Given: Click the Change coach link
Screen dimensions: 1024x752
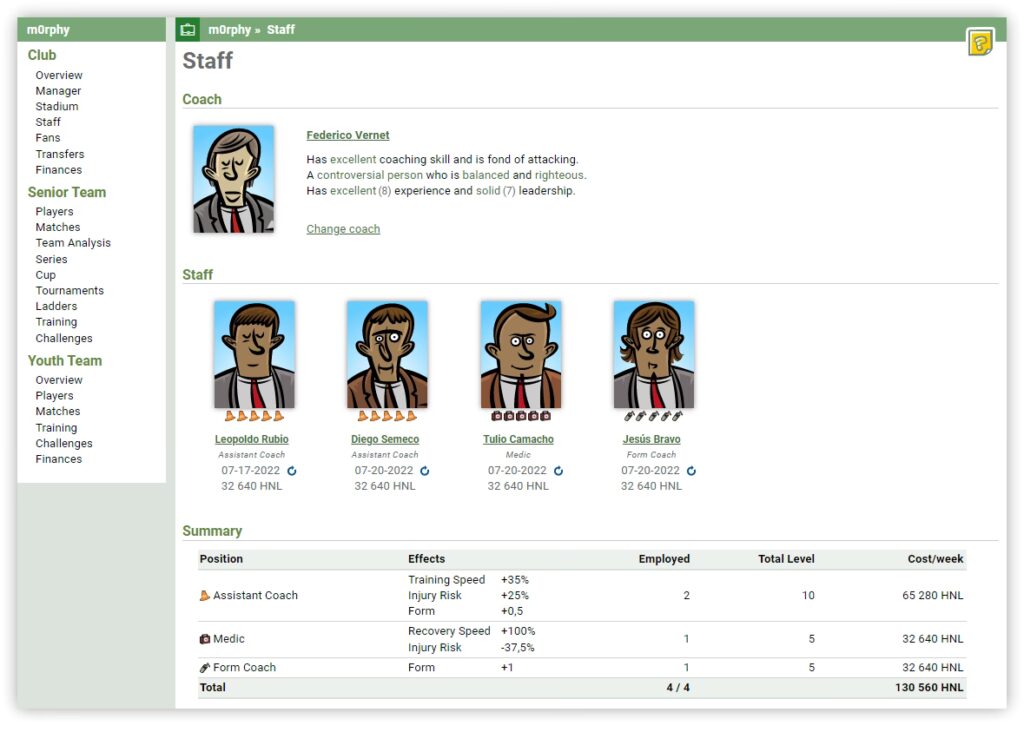Looking at the screenshot, I should [343, 229].
